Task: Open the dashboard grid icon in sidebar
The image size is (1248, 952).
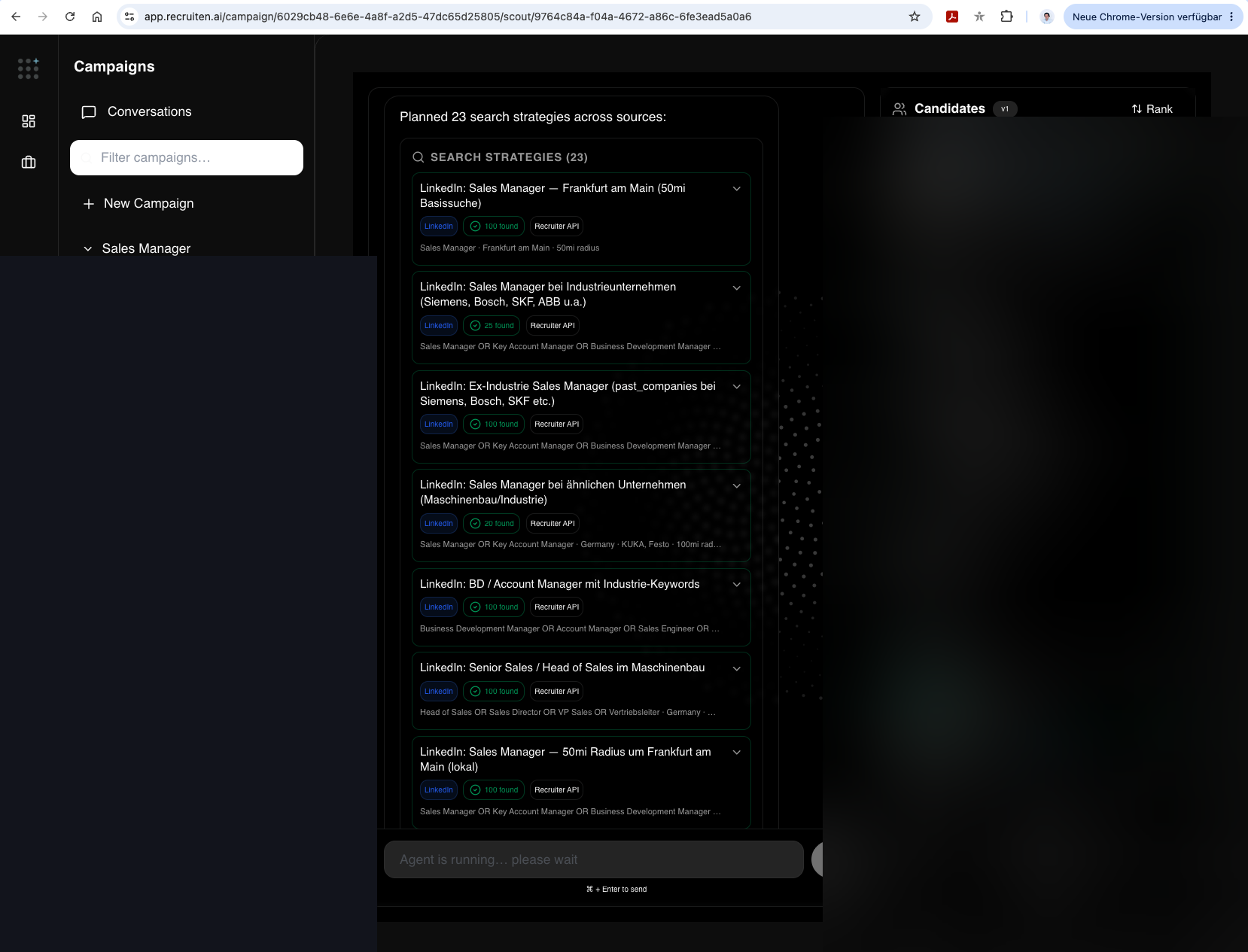Action: tap(29, 121)
